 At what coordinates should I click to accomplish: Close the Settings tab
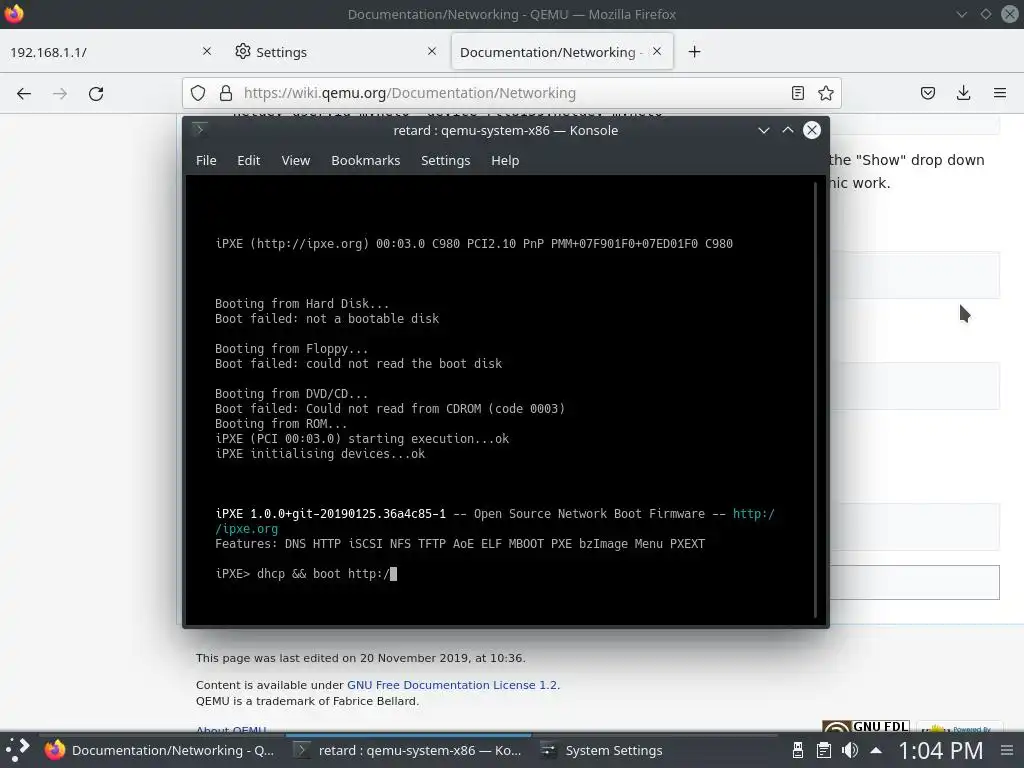pyautogui.click(x=432, y=51)
